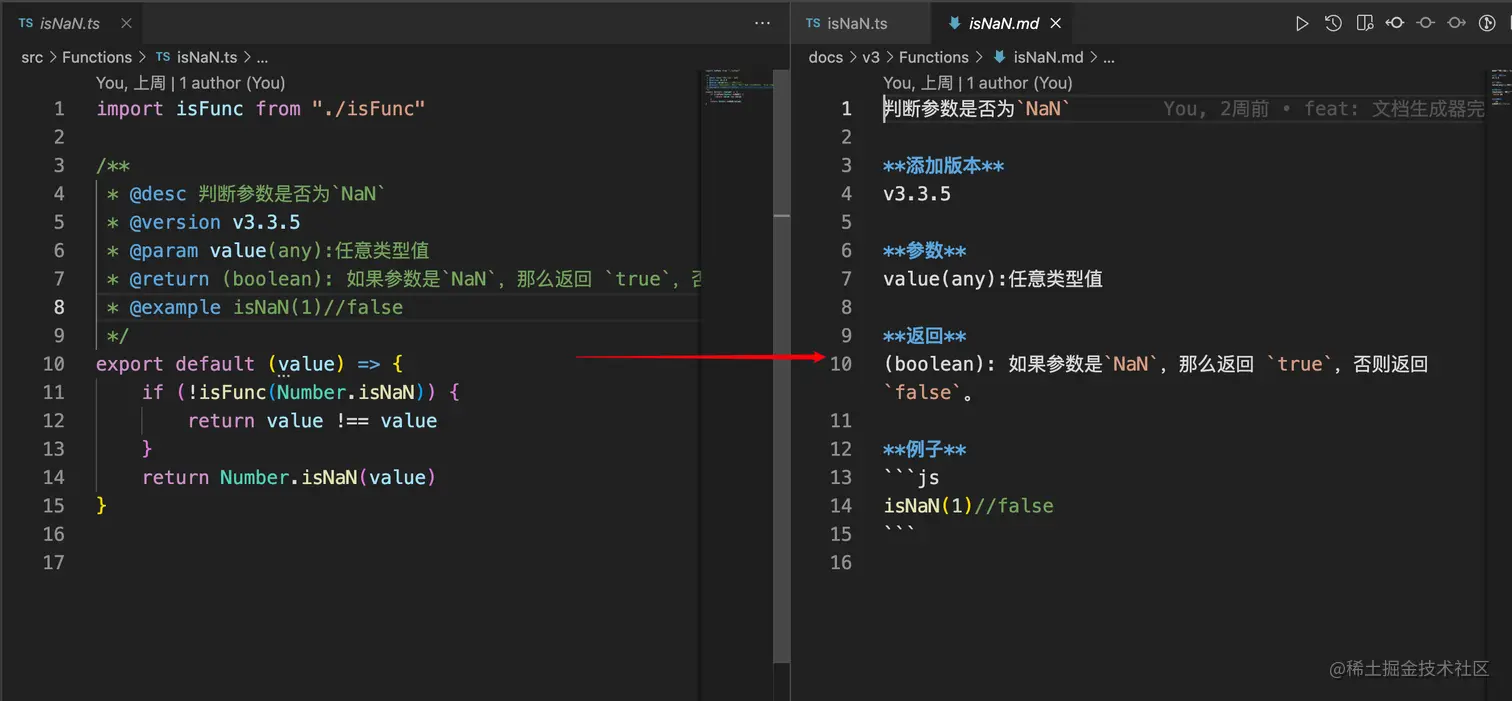Open next revision arrow-circle icon
The height and width of the screenshot is (701, 1512).
[x=1457, y=23]
